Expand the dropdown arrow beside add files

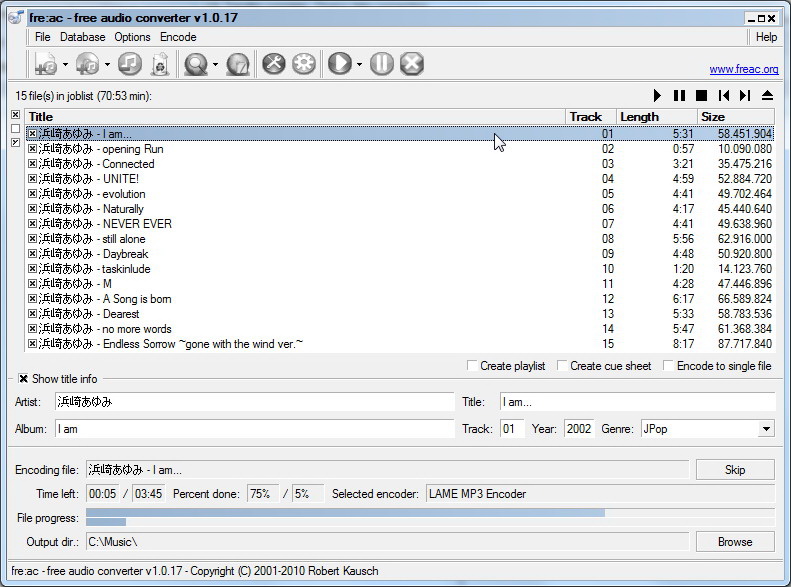pyautogui.click(x=65, y=65)
